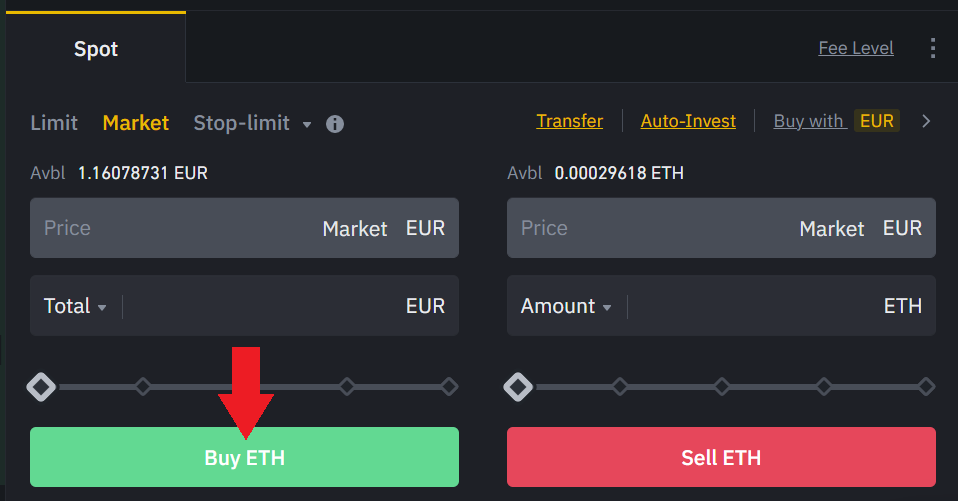Screen dimensions: 958x501
Task: Click the buy slider's first diamond handle
Action: click(41, 386)
